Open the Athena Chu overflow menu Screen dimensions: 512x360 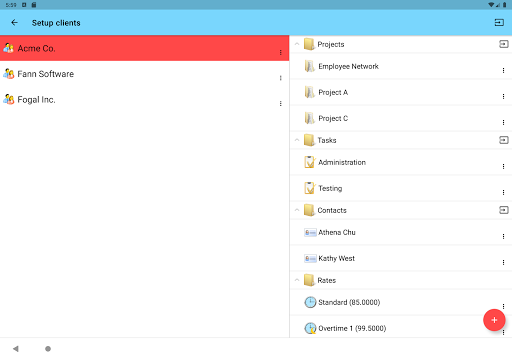coord(503,236)
